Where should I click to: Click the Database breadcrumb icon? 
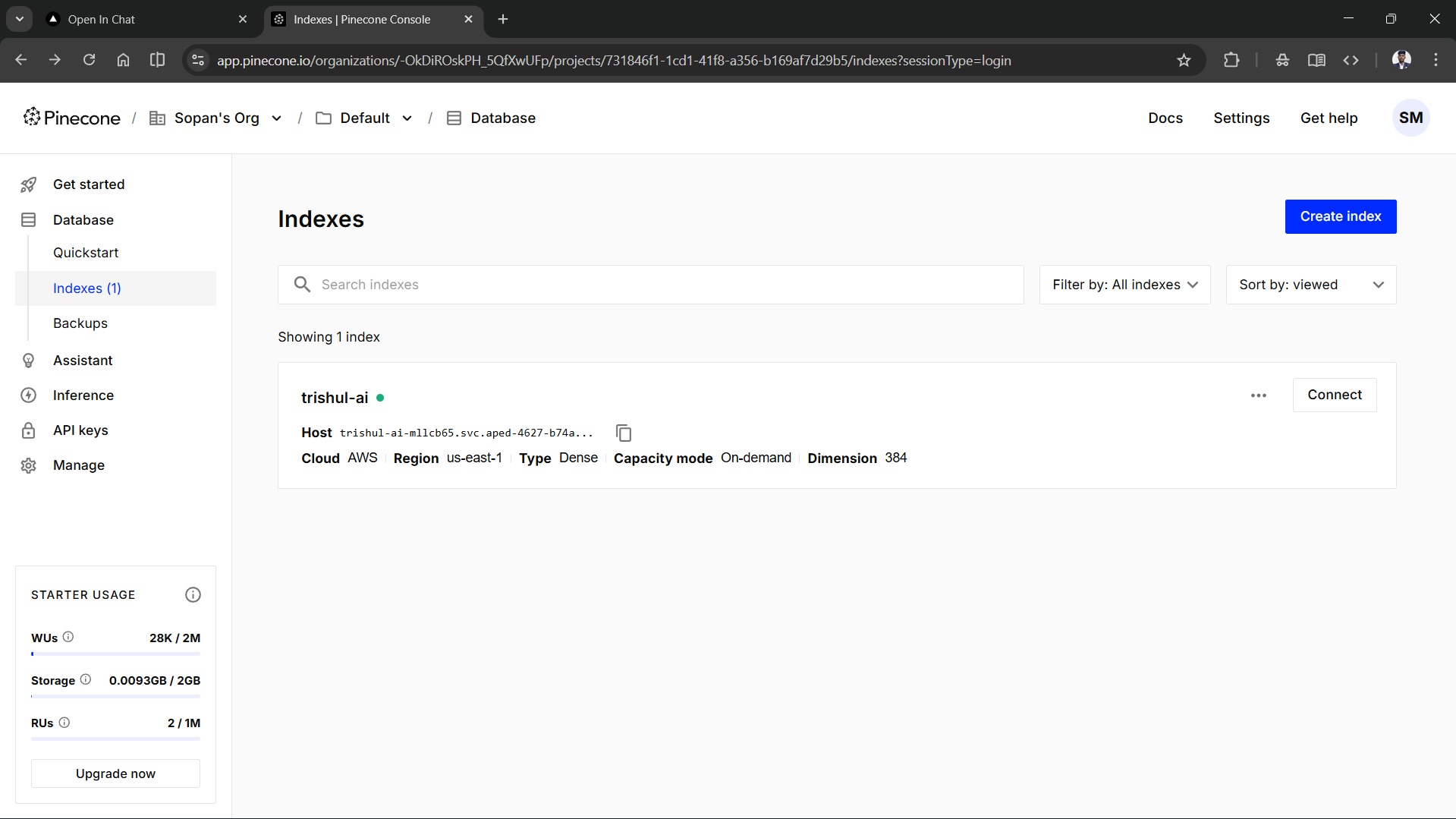click(454, 118)
